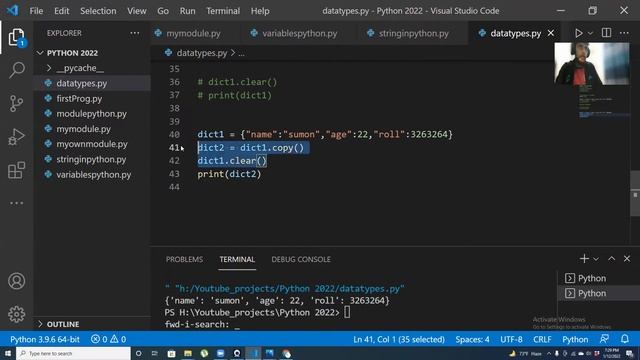Show additional activity bar views ellipsis

tap(16, 203)
